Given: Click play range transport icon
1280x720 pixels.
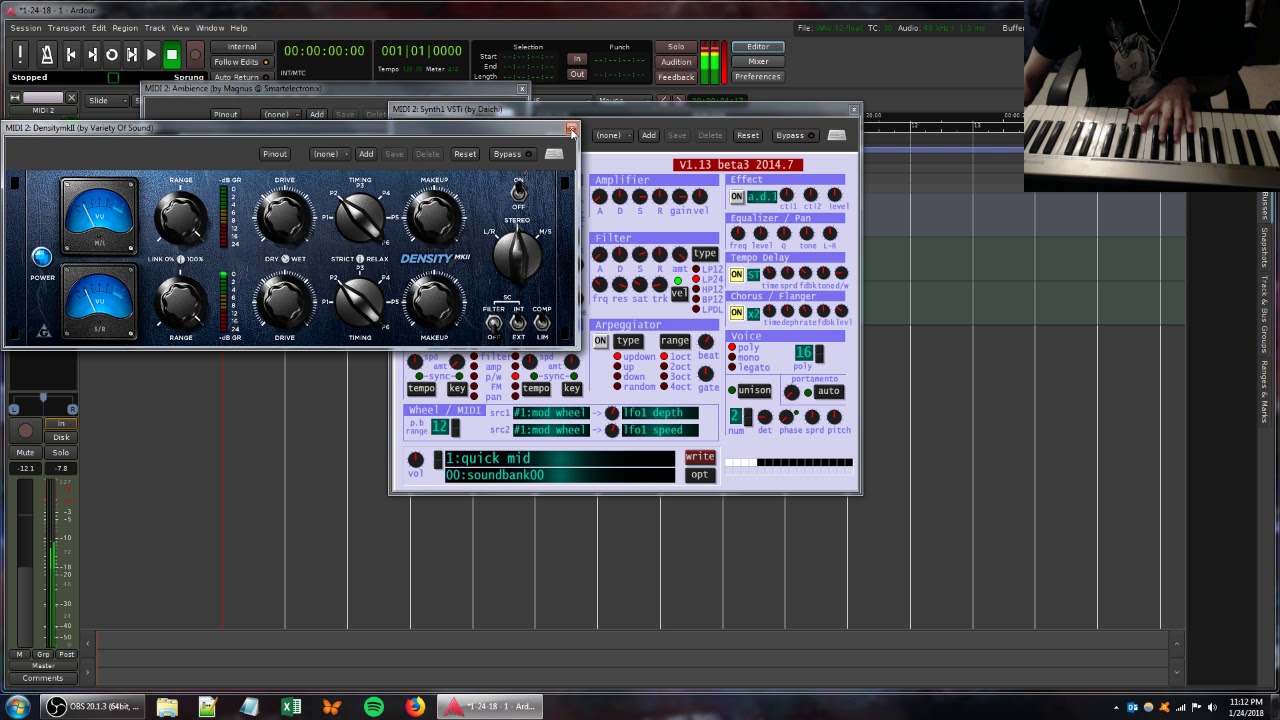Looking at the screenshot, I should 131,55.
